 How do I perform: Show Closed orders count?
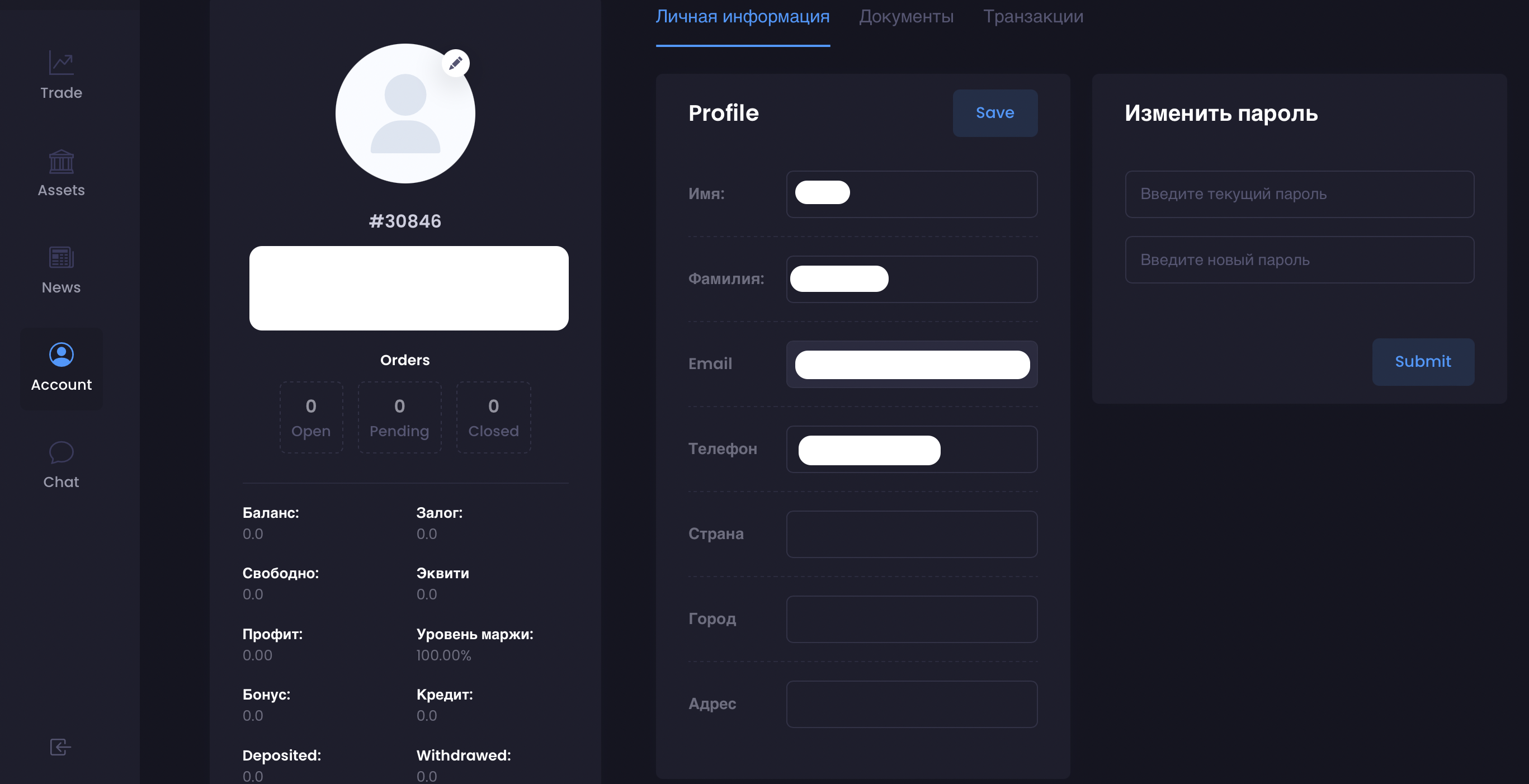coord(493,417)
